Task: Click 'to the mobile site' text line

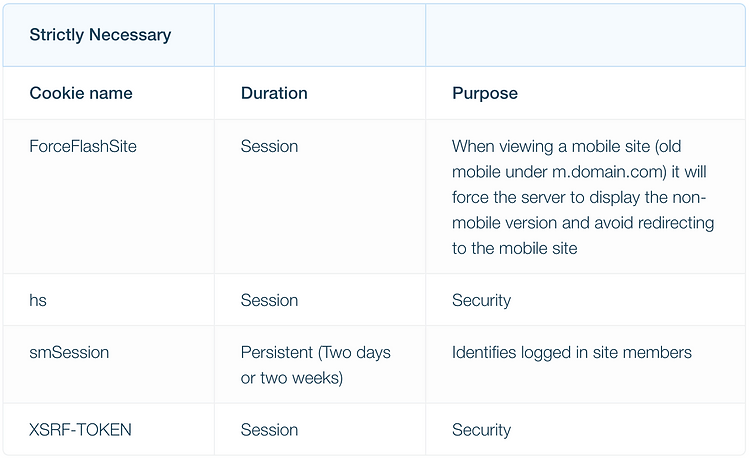Action: point(515,248)
